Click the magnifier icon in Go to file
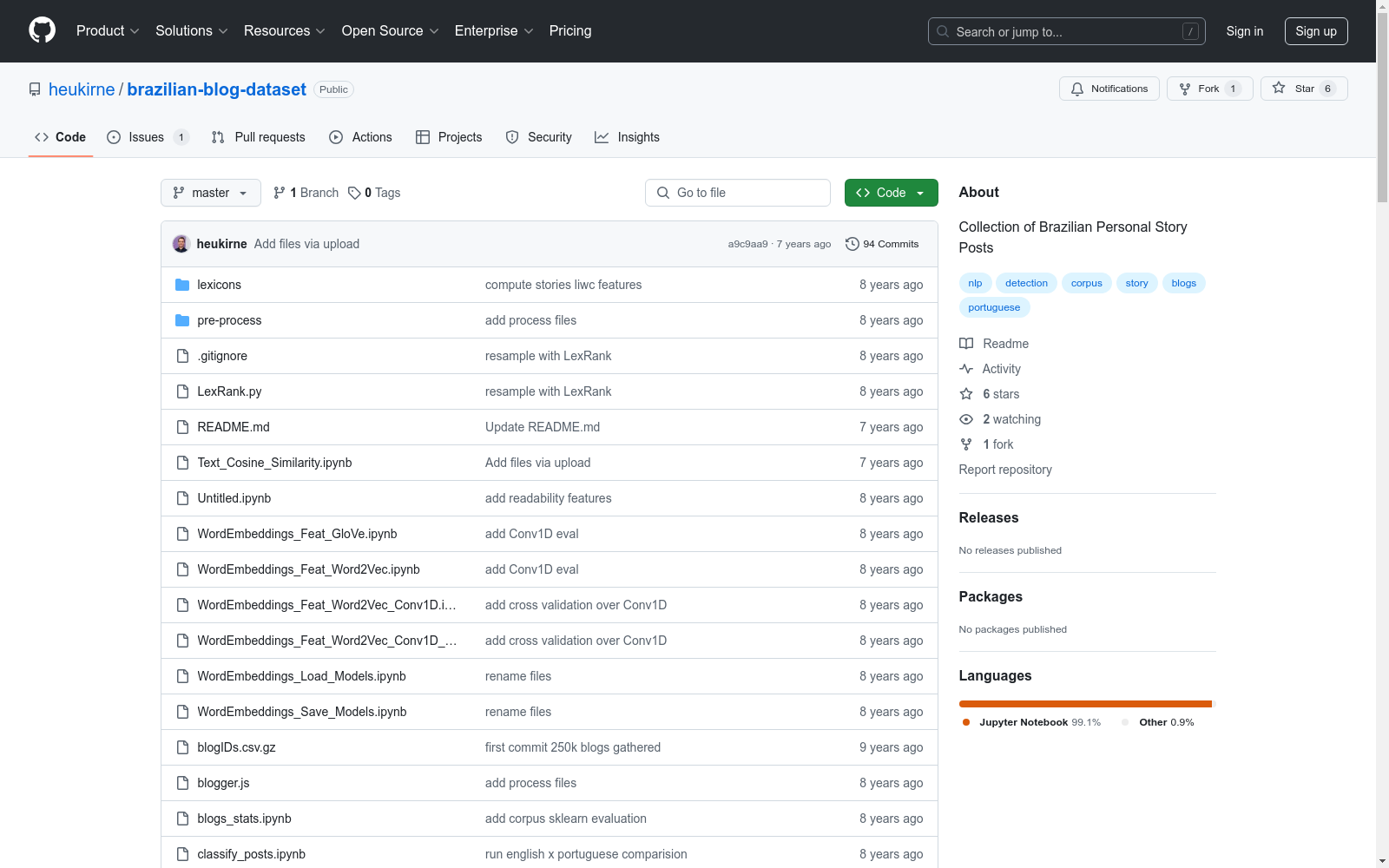The height and width of the screenshot is (868, 1389). coord(663,193)
